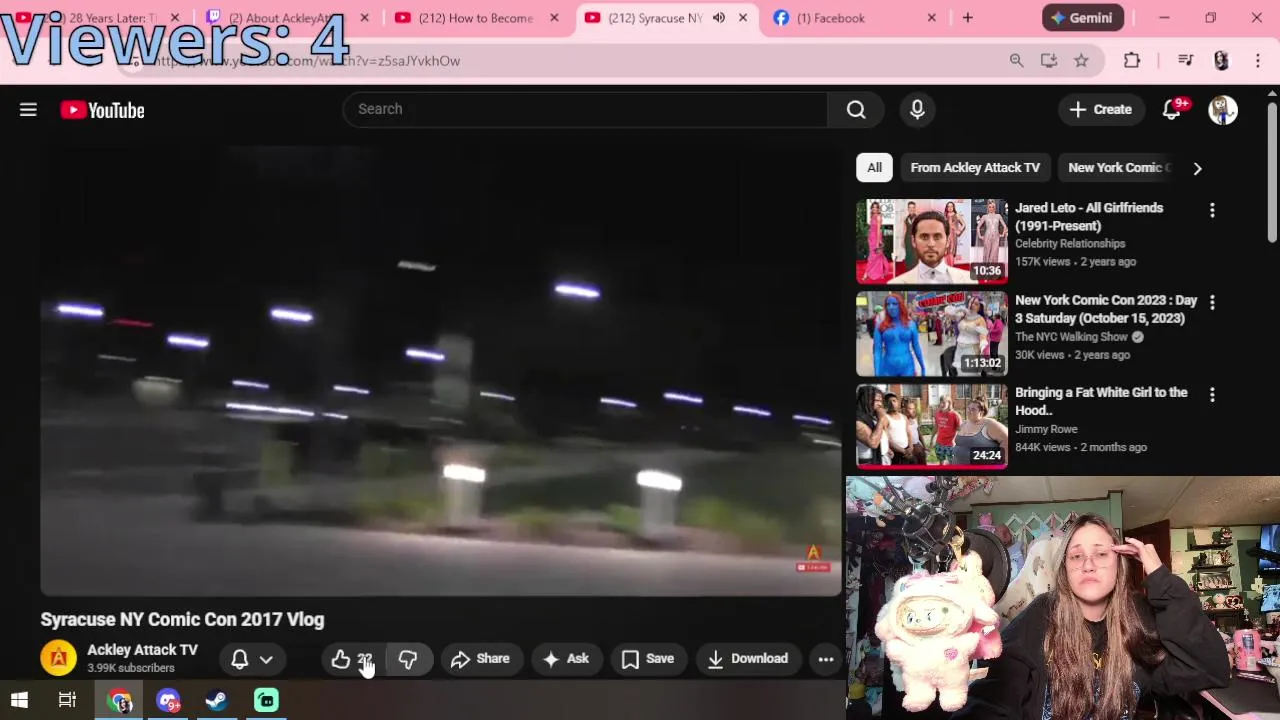Screen dimensions: 1280x720
Task: Open Bringing a Fat White Girl title link
Action: click(x=1101, y=401)
